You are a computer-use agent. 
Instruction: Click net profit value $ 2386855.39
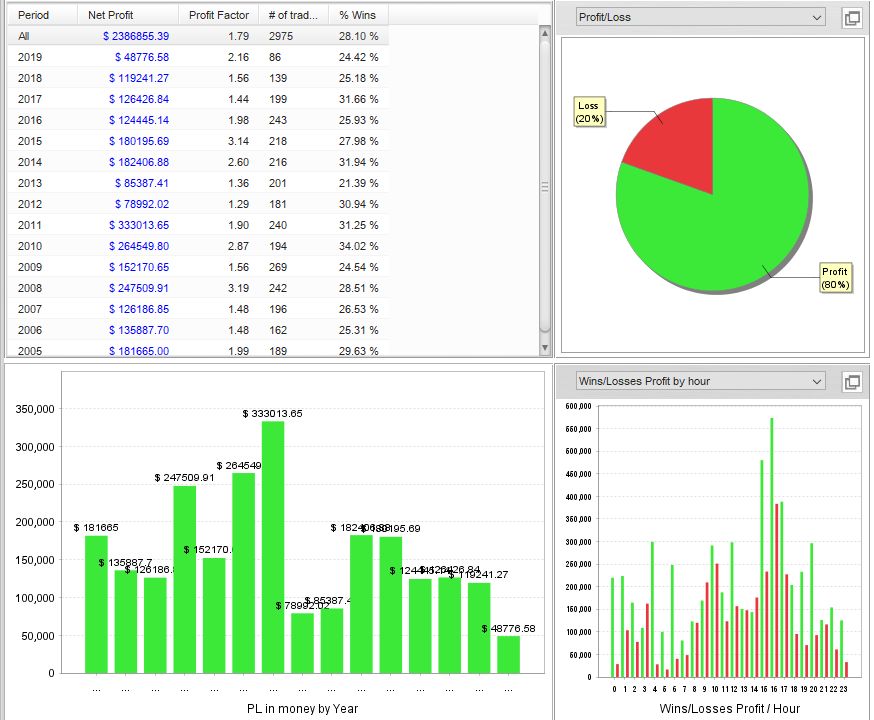[x=136, y=36]
